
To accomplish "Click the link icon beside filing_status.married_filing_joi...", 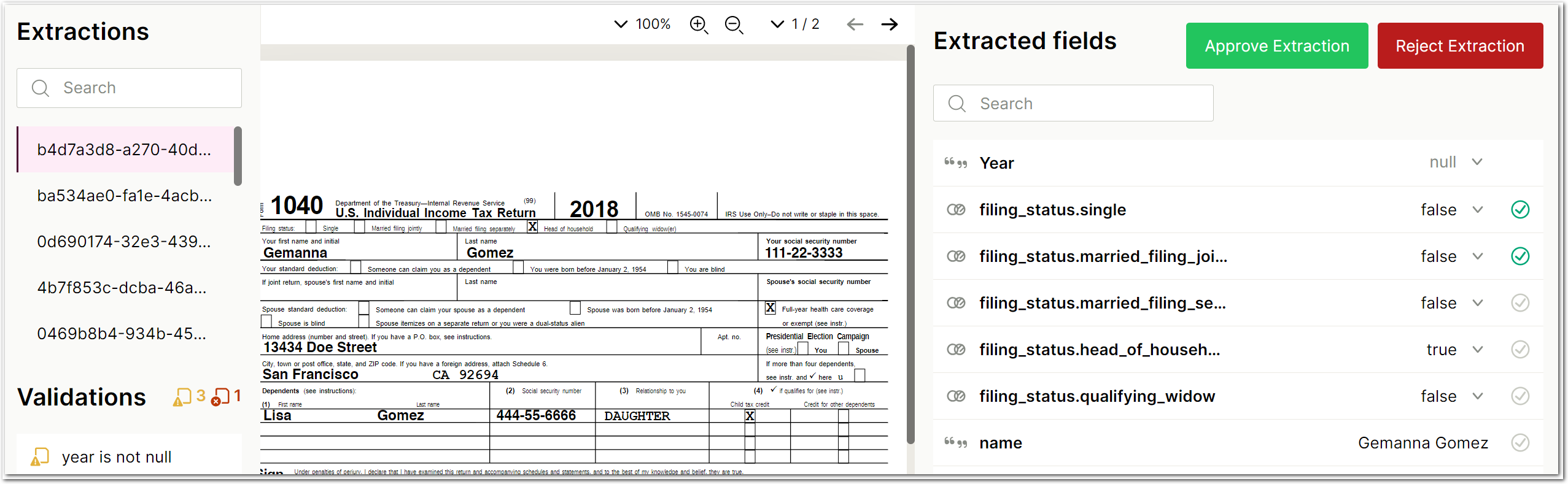I will (x=956, y=256).
